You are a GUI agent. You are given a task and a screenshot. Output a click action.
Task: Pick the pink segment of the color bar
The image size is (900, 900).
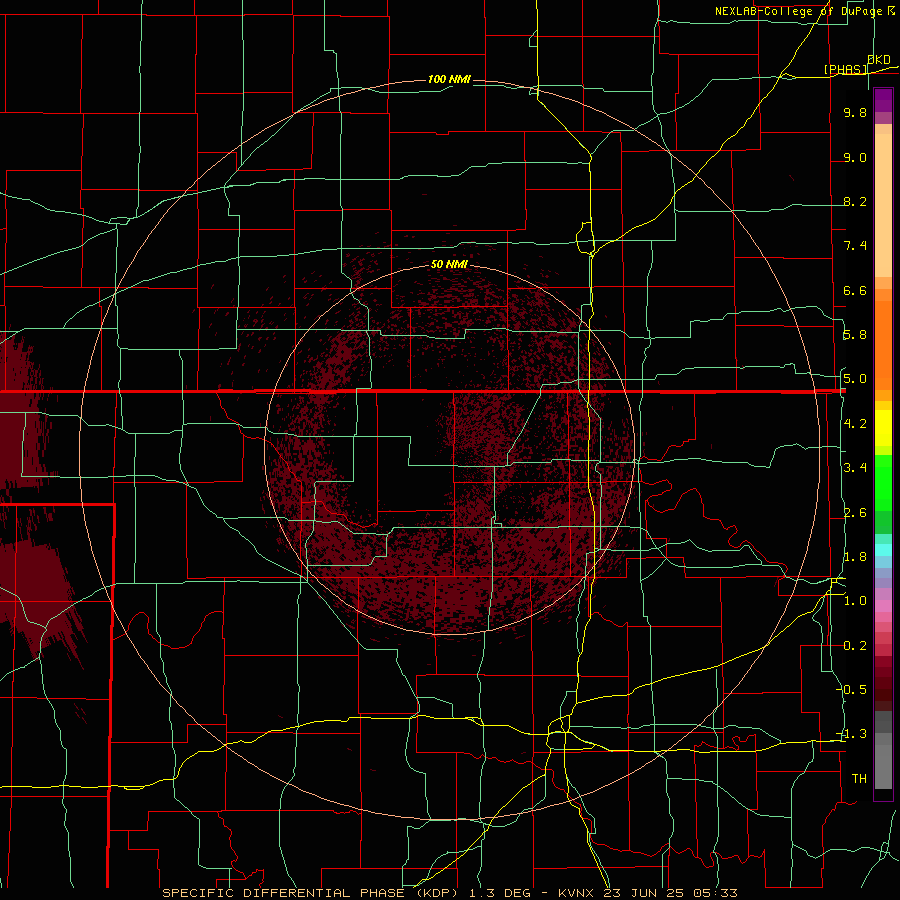click(883, 606)
